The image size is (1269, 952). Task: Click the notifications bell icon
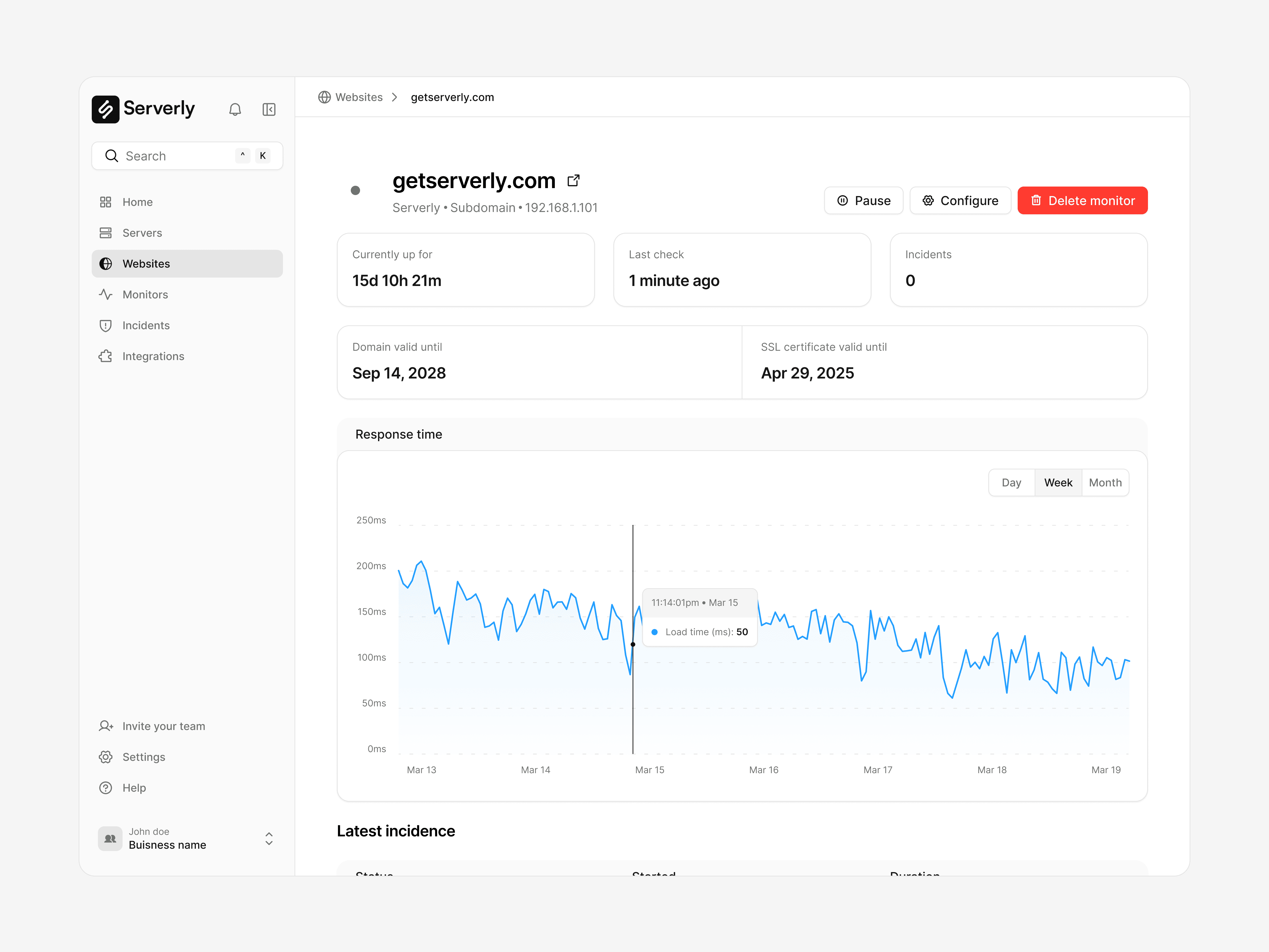pos(235,109)
